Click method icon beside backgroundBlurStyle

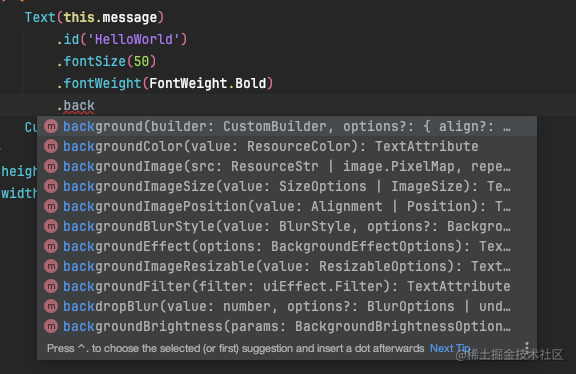tap(51, 226)
